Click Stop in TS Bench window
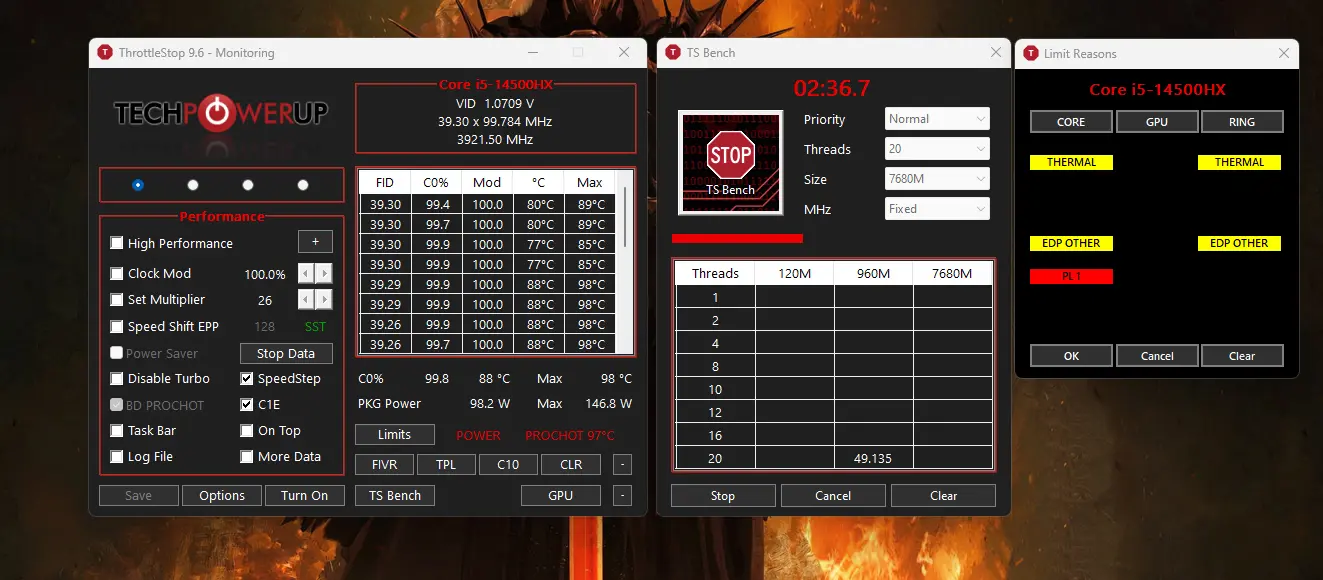 tap(723, 495)
